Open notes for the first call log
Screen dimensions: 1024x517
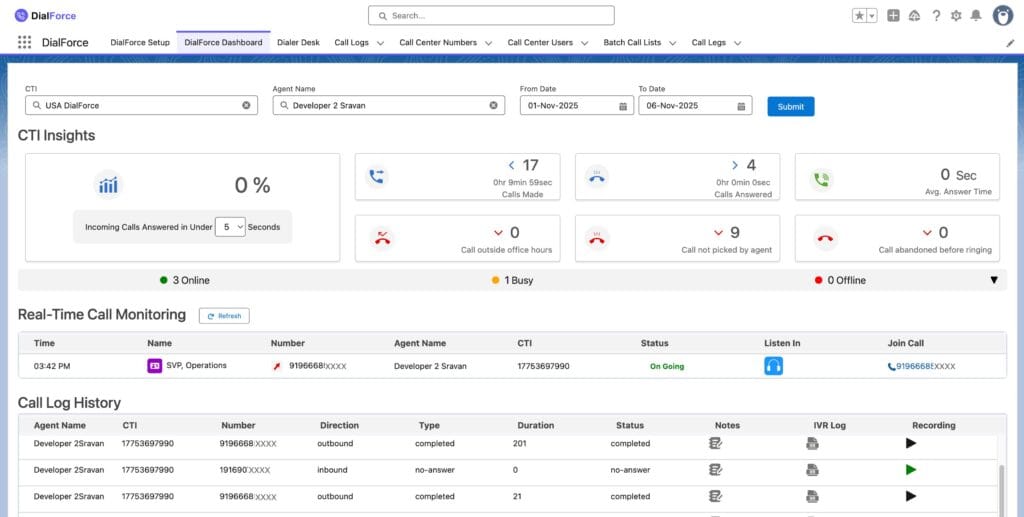tap(715, 443)
